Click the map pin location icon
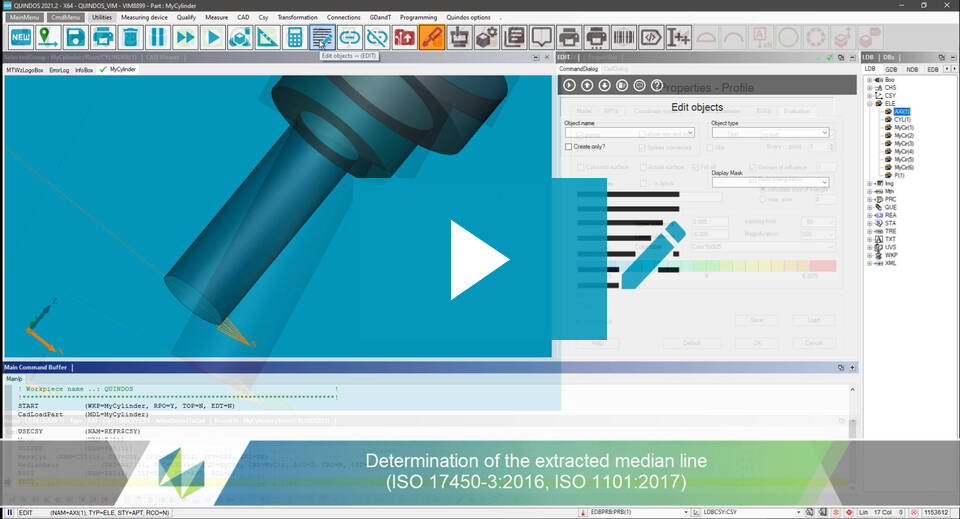960x519 pixels. point(48,37)
